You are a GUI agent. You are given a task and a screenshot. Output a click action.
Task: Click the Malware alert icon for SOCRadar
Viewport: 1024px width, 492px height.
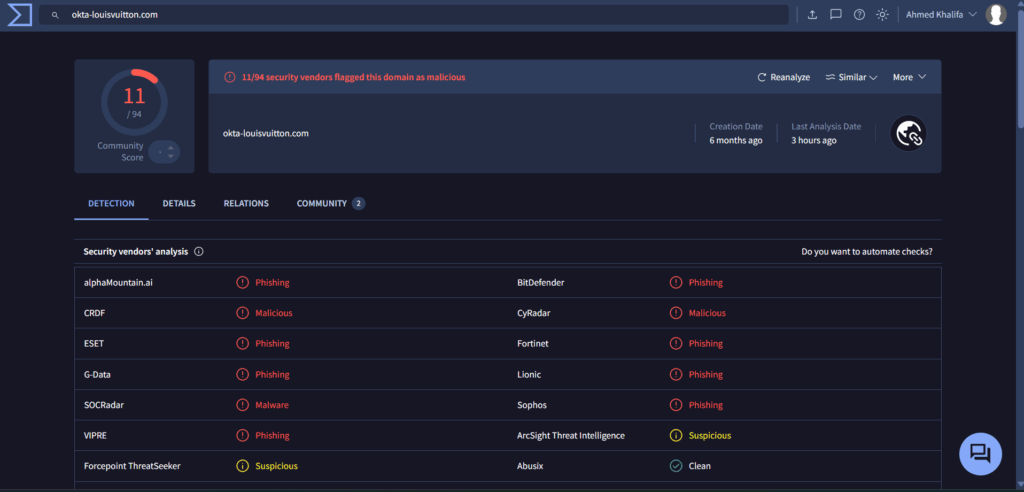point(242,405)
